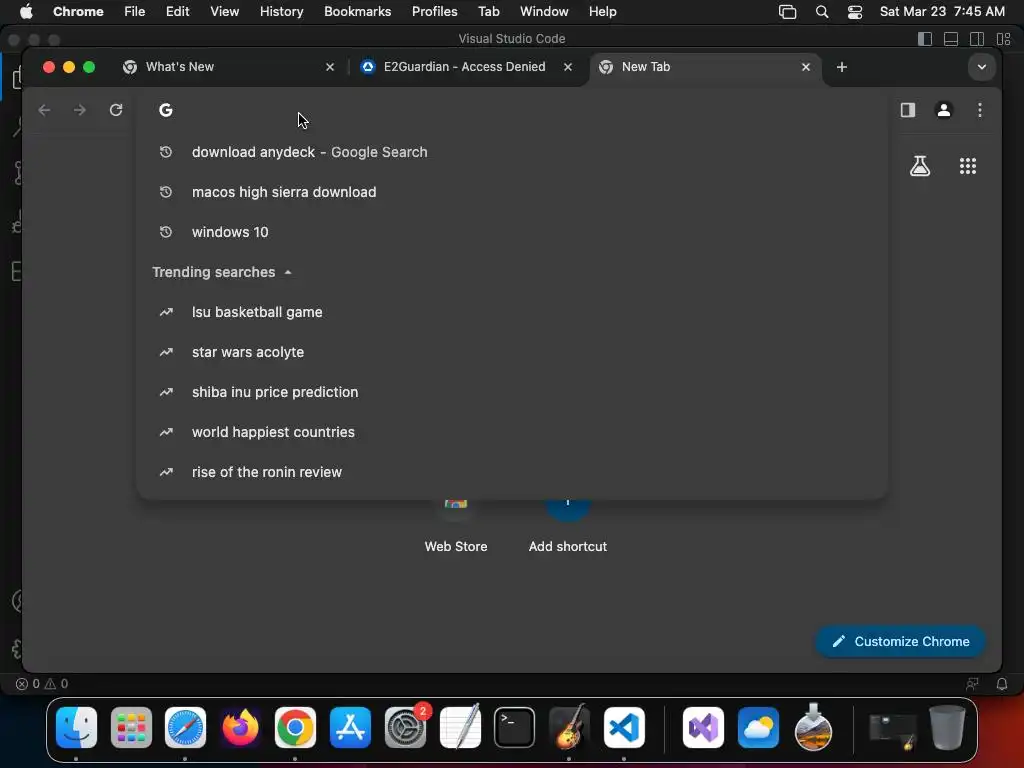Open System Settings from the Dock
The height and width of the screenshot is (768, 1024).
point(405,728)
